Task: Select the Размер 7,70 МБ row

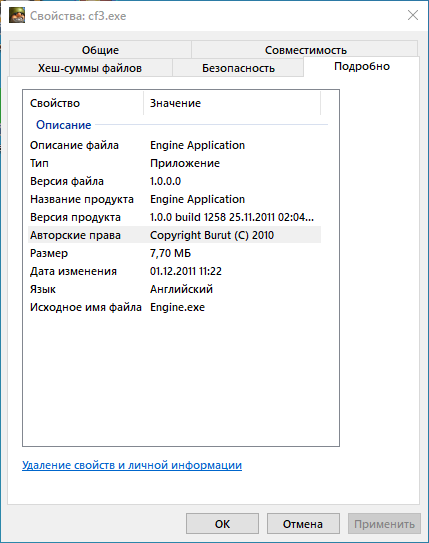Action: click(175, 253)
